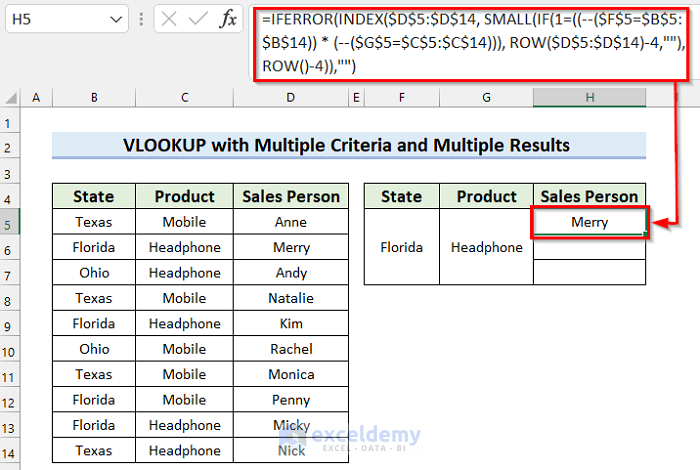This screenshot has height=470, width=700.
Task: Select cell D6 containing 'Merry'
Action: coord(291,247)
